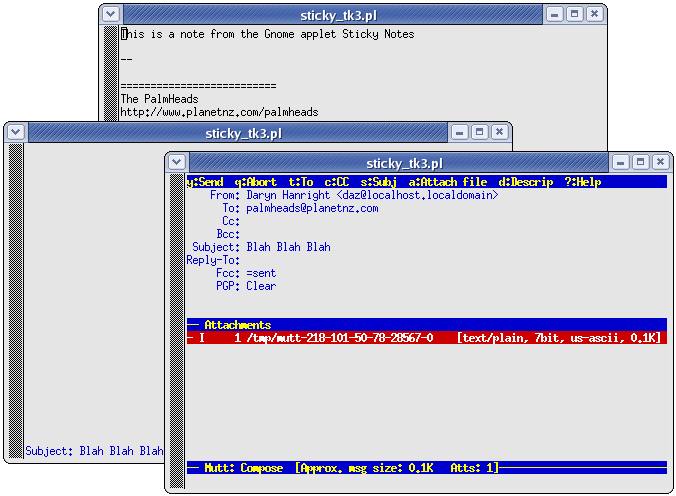
Task: Click the Reply-To: header field
Action: [x=213, y=260]
